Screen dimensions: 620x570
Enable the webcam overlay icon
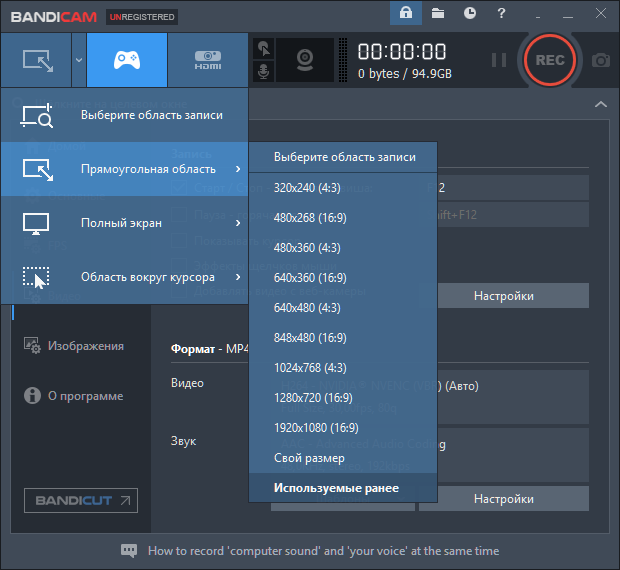[305, 60]
